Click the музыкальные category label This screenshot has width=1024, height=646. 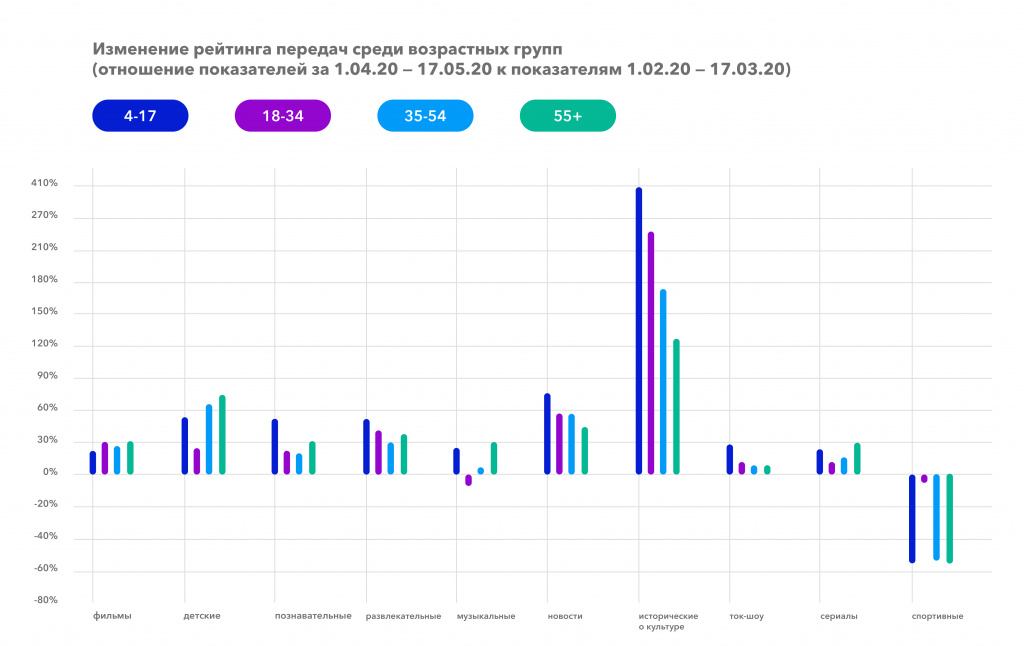pyautogui.click(x=487, y=616)
